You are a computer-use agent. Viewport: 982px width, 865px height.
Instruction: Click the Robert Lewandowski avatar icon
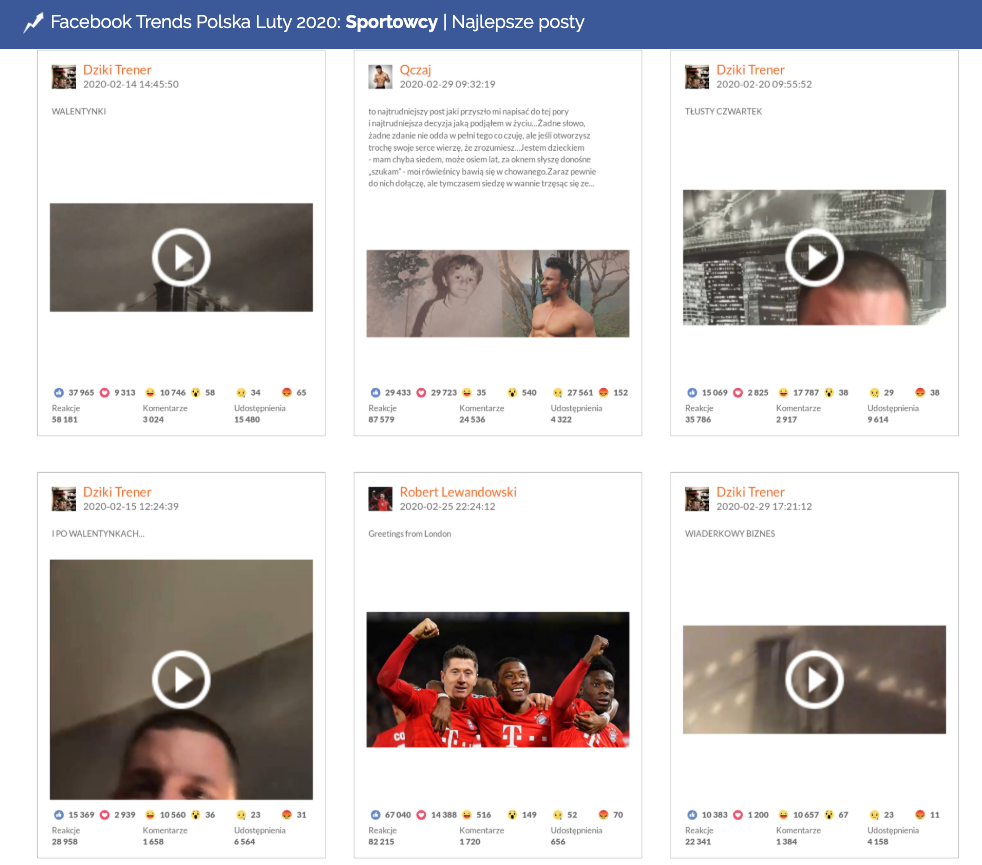(x=380, y=499)
